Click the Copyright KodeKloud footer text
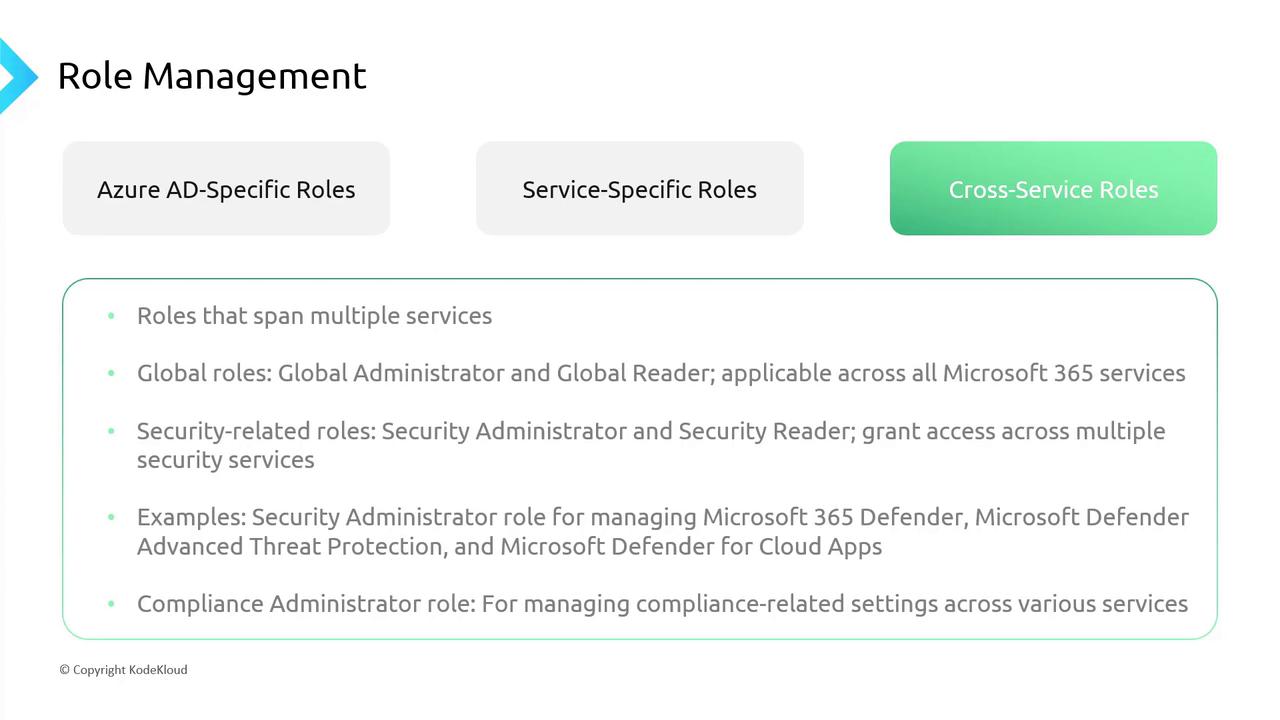The height and width of the screenshot is (720, 1280). click(123, 670)
